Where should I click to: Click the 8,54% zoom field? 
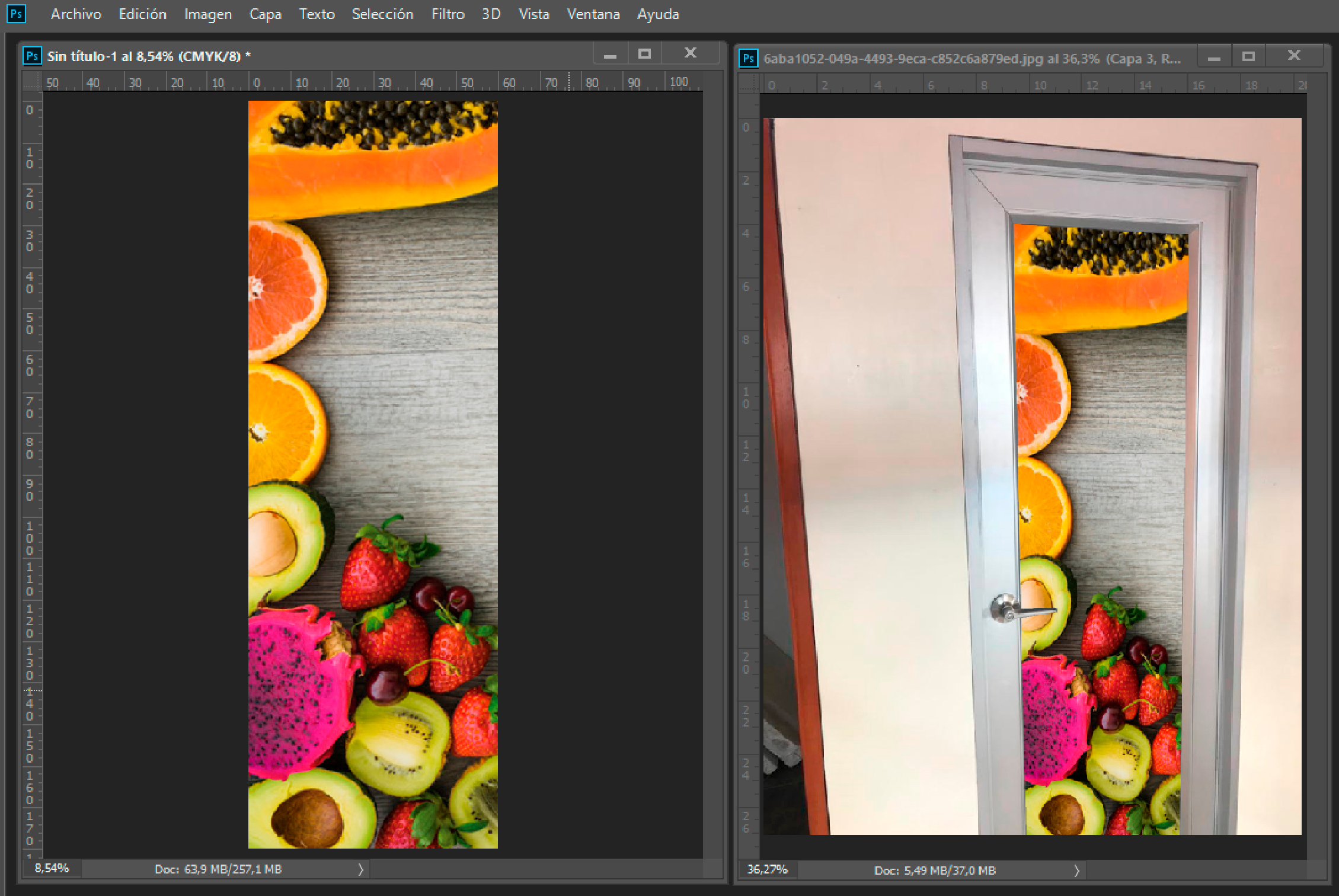[x=52, y=869]
